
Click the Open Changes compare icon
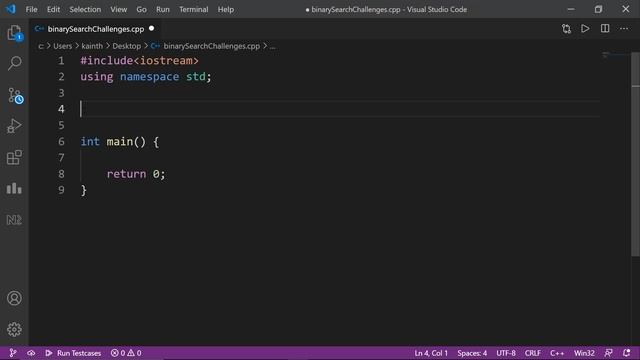click(x=566, y=29)
